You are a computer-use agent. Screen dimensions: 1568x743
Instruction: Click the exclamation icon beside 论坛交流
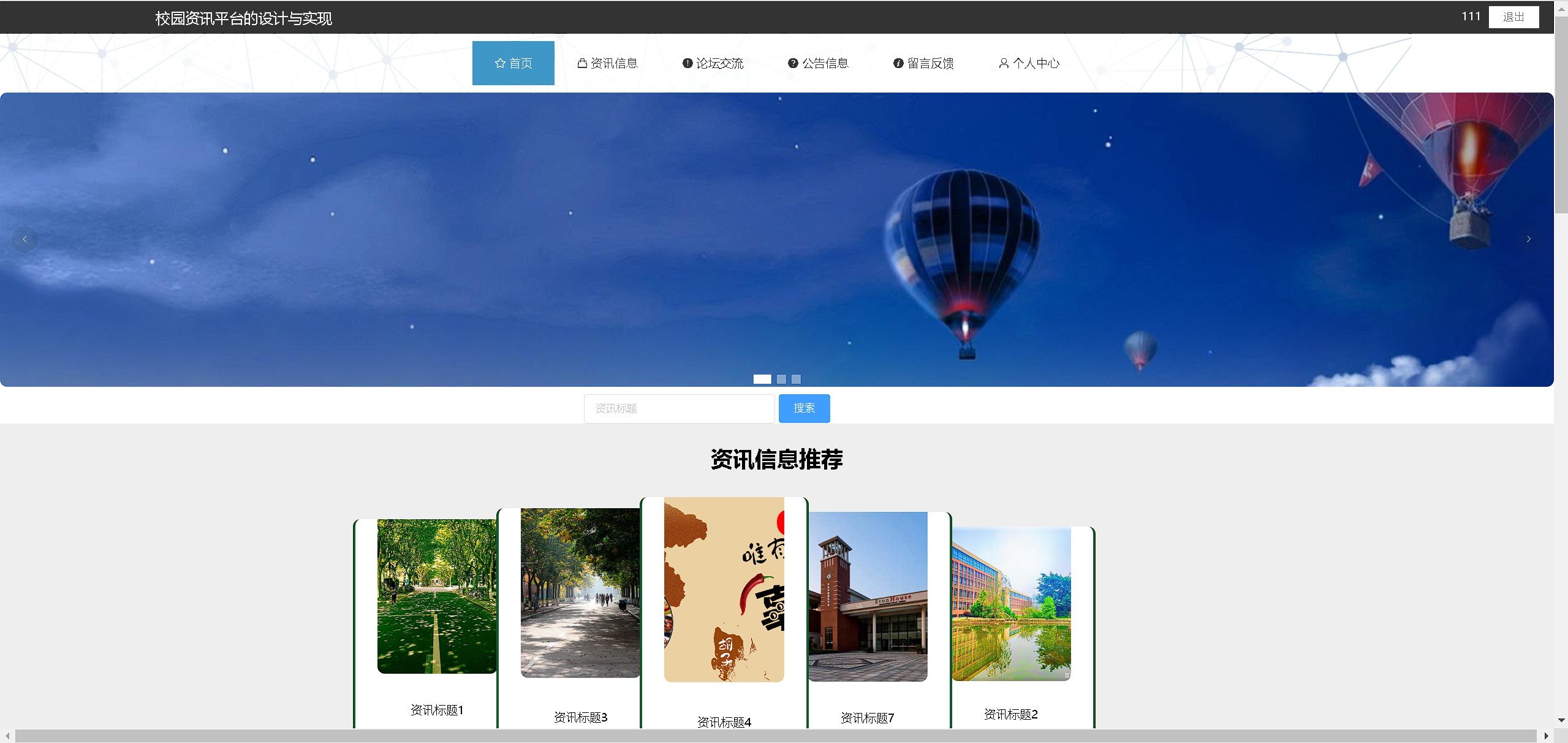pyautogui.click(x=687, y=63)
